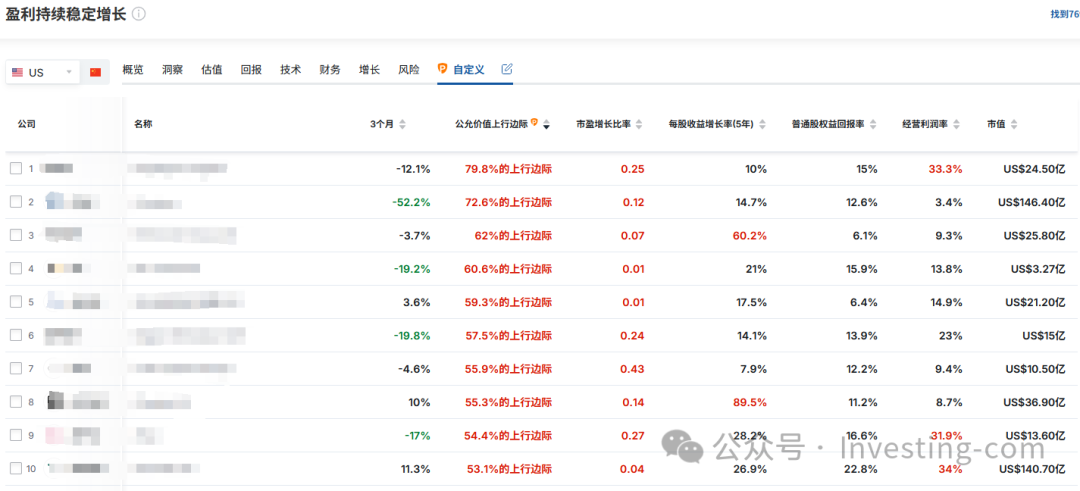Sort by 3个月 column arrows
The width and height of the screenshot is (1080, 491).
[402, 125]
